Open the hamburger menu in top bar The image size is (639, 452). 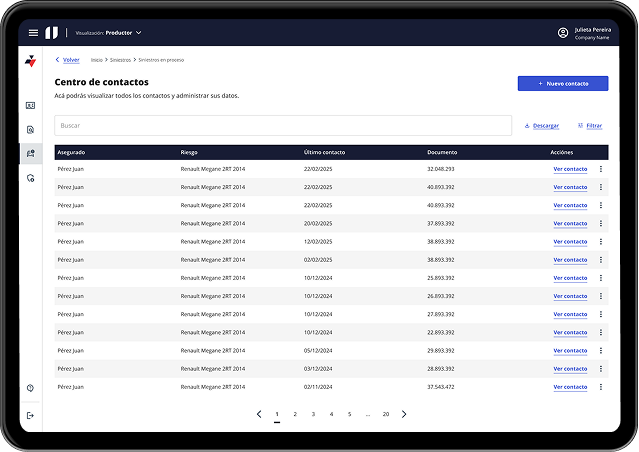click(x=33, y=33)
